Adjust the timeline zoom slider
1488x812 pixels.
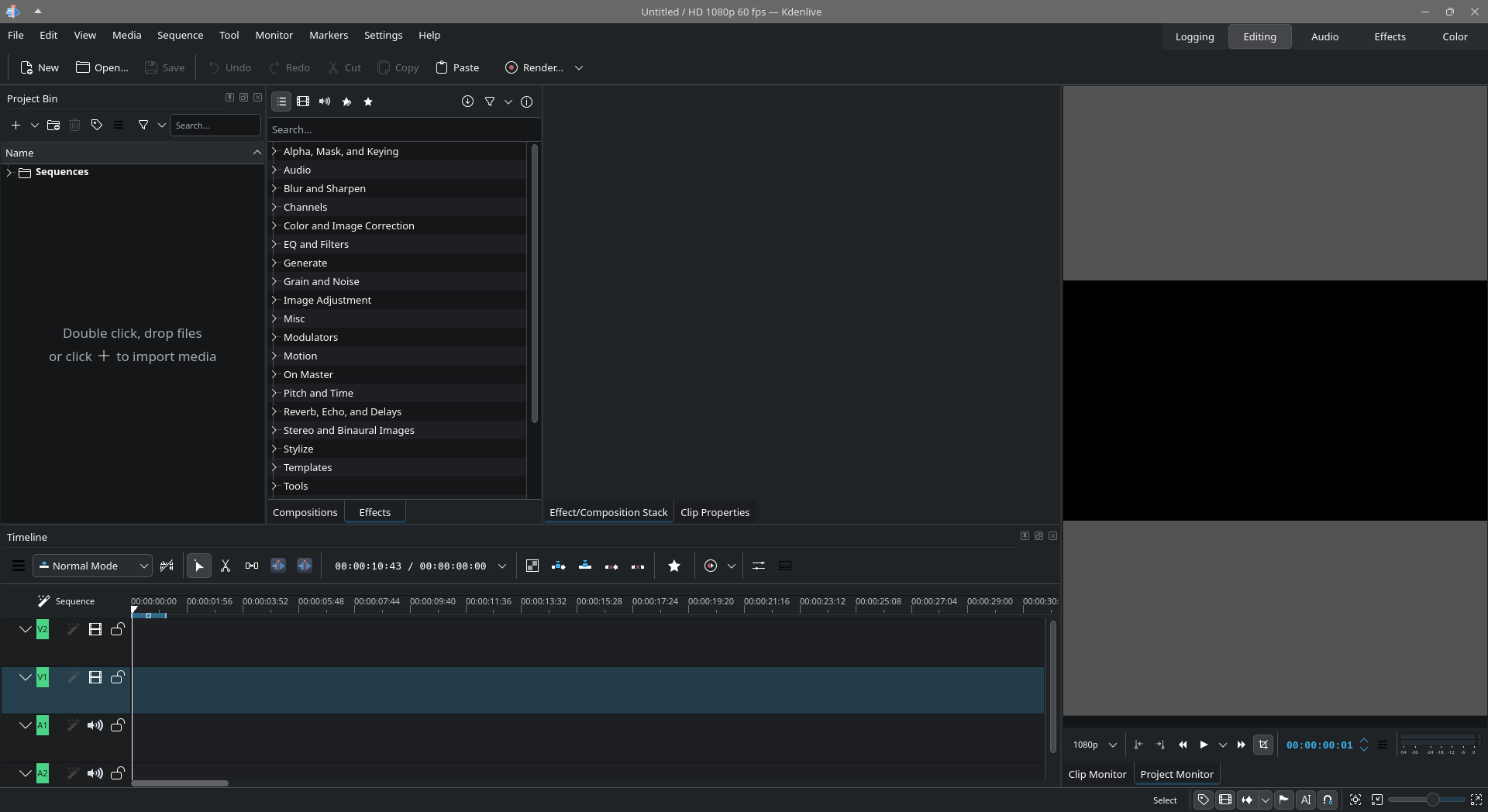coord(1432,800)
